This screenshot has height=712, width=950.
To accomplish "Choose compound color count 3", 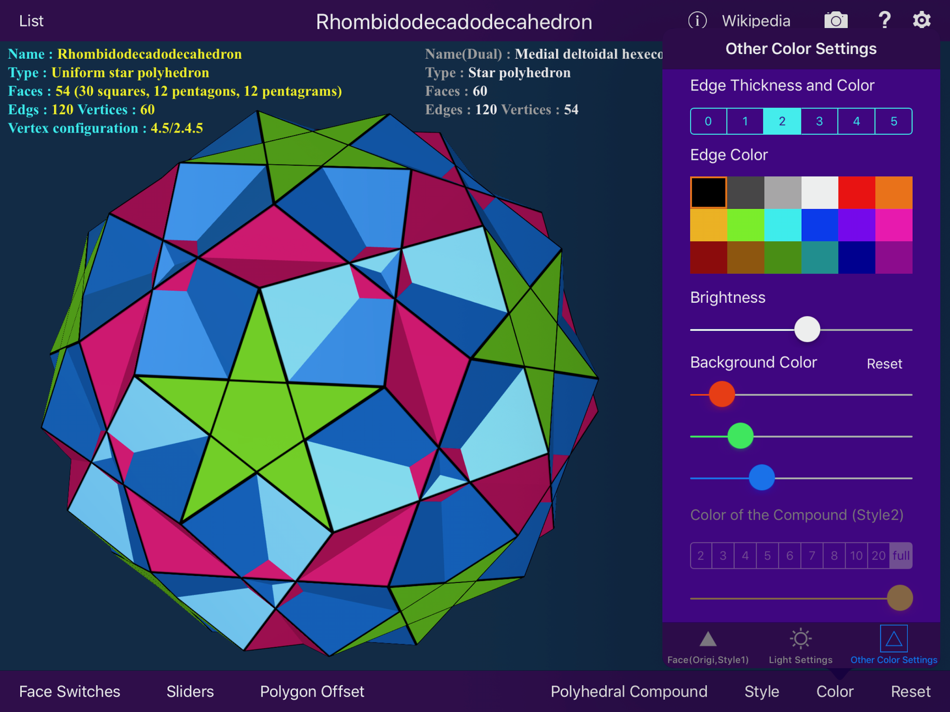I will [x=723, y=556].
